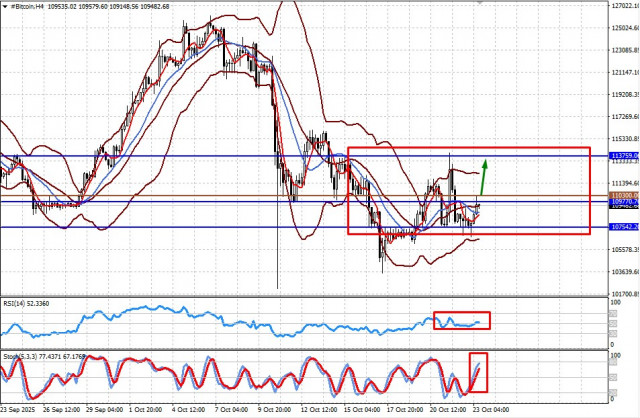Viewport: 640px width, 418px height.
Task: Click the RSI(14) 52.3360 indicator label
Action: tap(26, 304)
